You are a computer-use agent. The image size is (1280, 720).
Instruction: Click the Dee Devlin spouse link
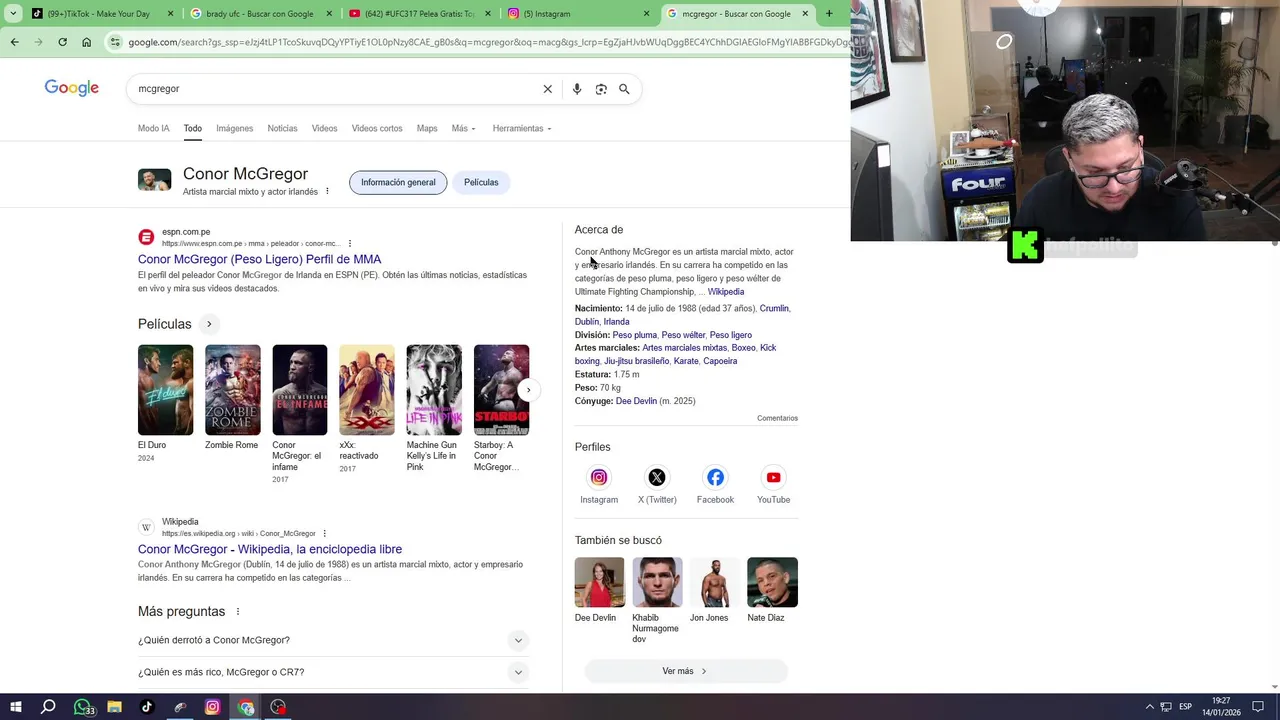click(x=636, y=401)
